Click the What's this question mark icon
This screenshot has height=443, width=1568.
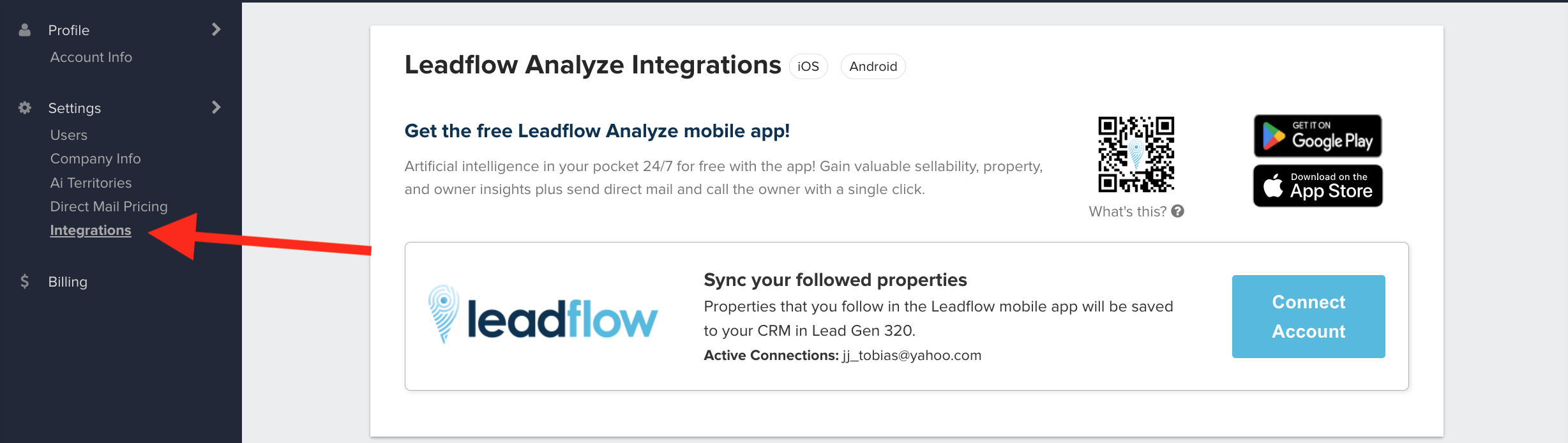(1178, 211)
